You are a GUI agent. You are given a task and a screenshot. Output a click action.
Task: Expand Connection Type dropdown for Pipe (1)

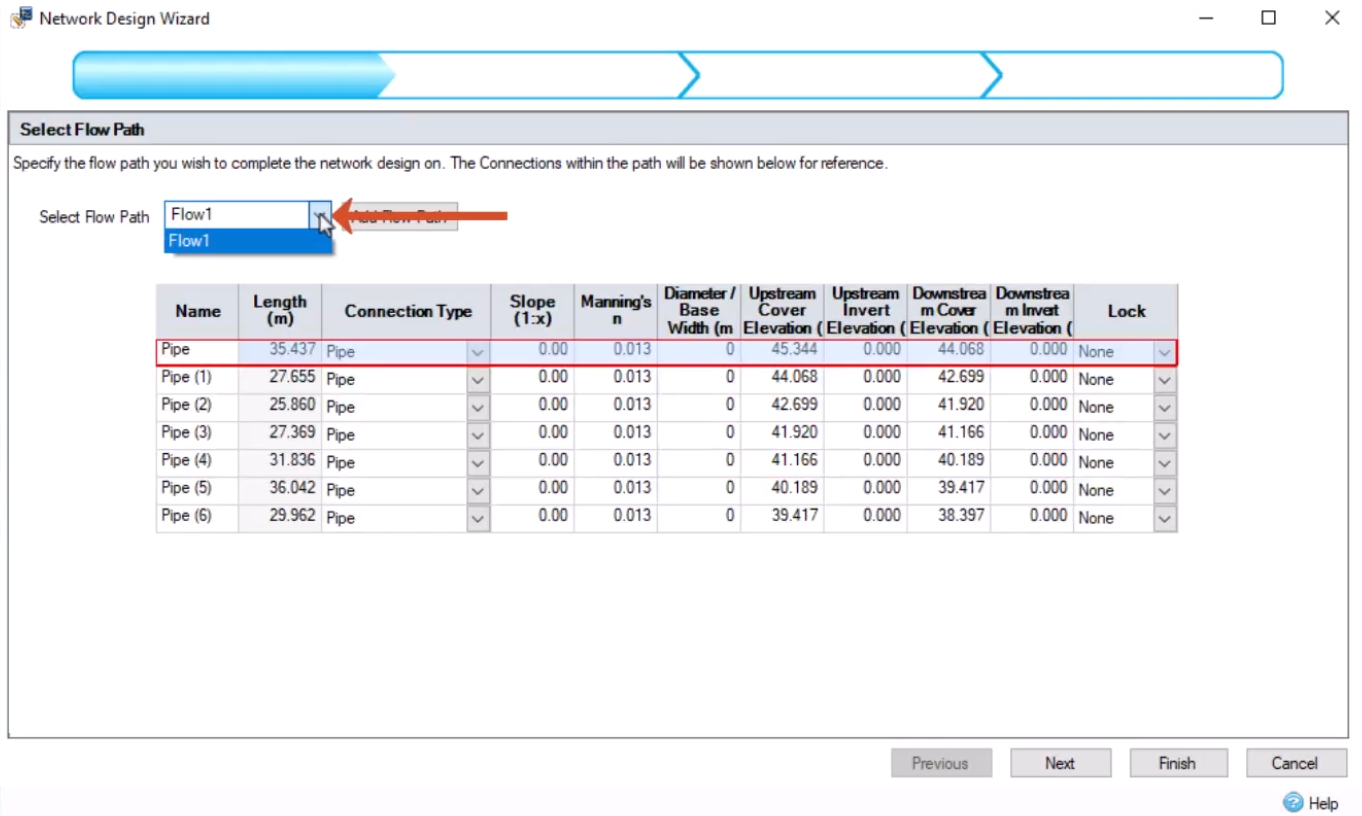[478, 380]
